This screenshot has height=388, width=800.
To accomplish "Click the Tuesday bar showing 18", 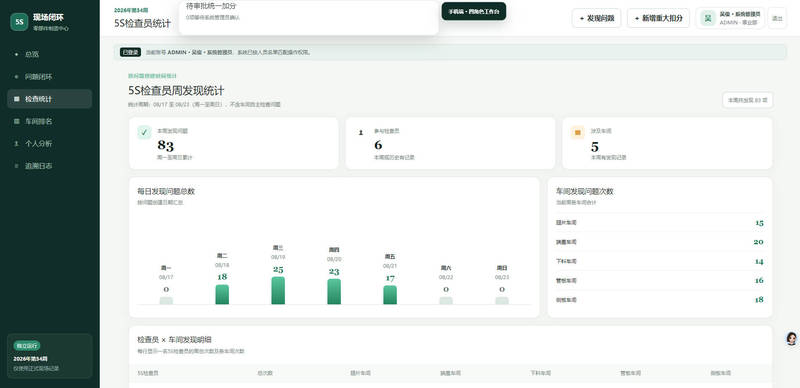I will click(x=222, y=295).
